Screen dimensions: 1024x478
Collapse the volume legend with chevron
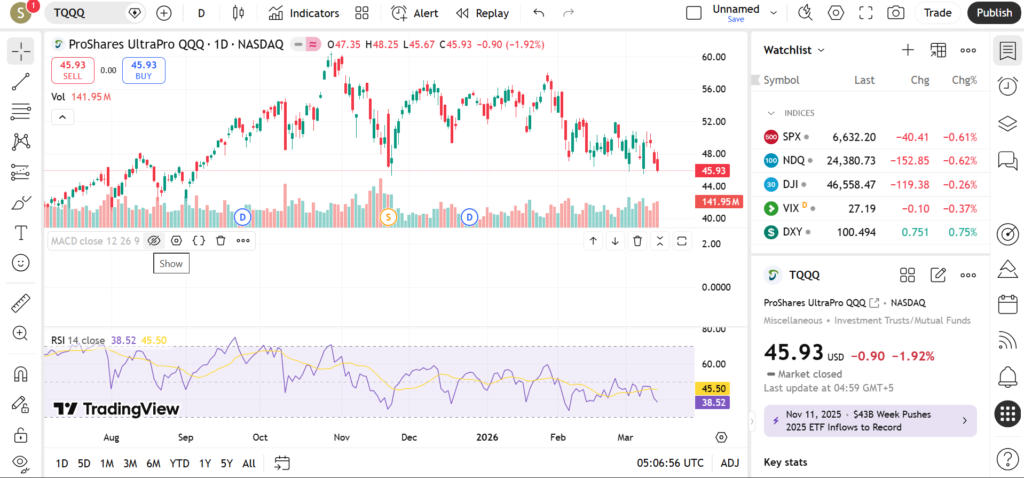62,117
